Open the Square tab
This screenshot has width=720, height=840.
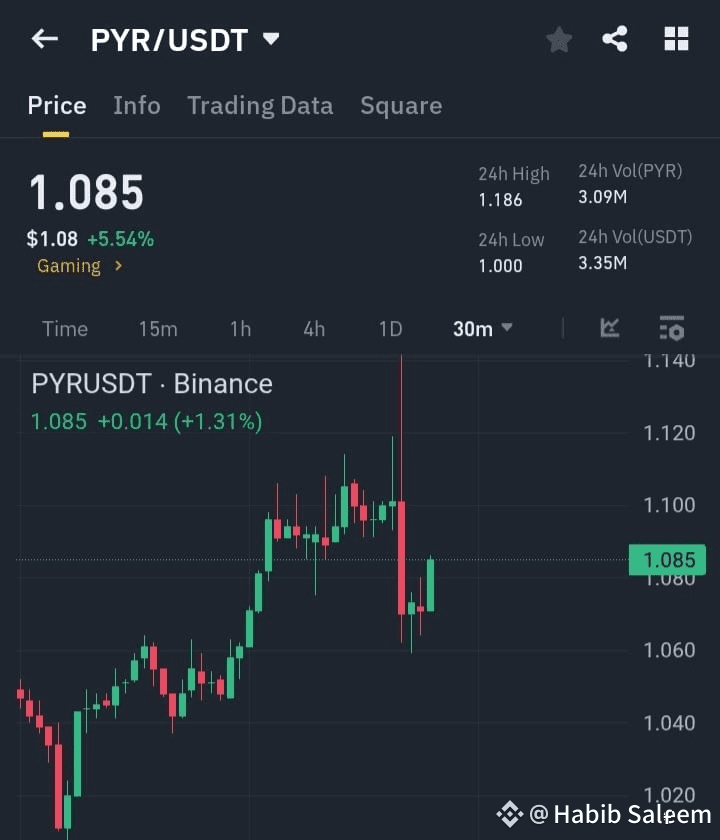pos(401,106)
